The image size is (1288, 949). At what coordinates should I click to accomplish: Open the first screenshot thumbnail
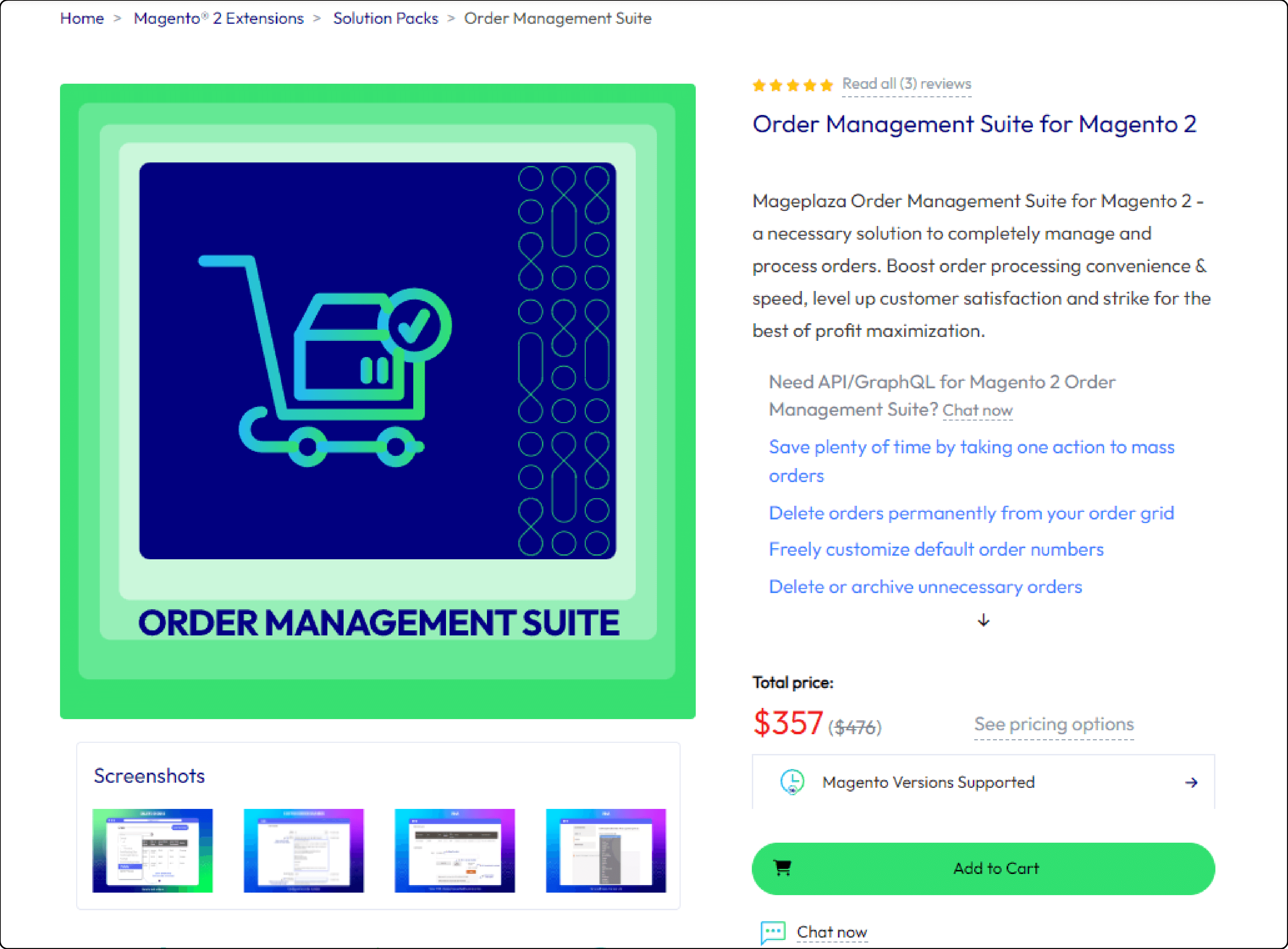click(x=152, y=851)
